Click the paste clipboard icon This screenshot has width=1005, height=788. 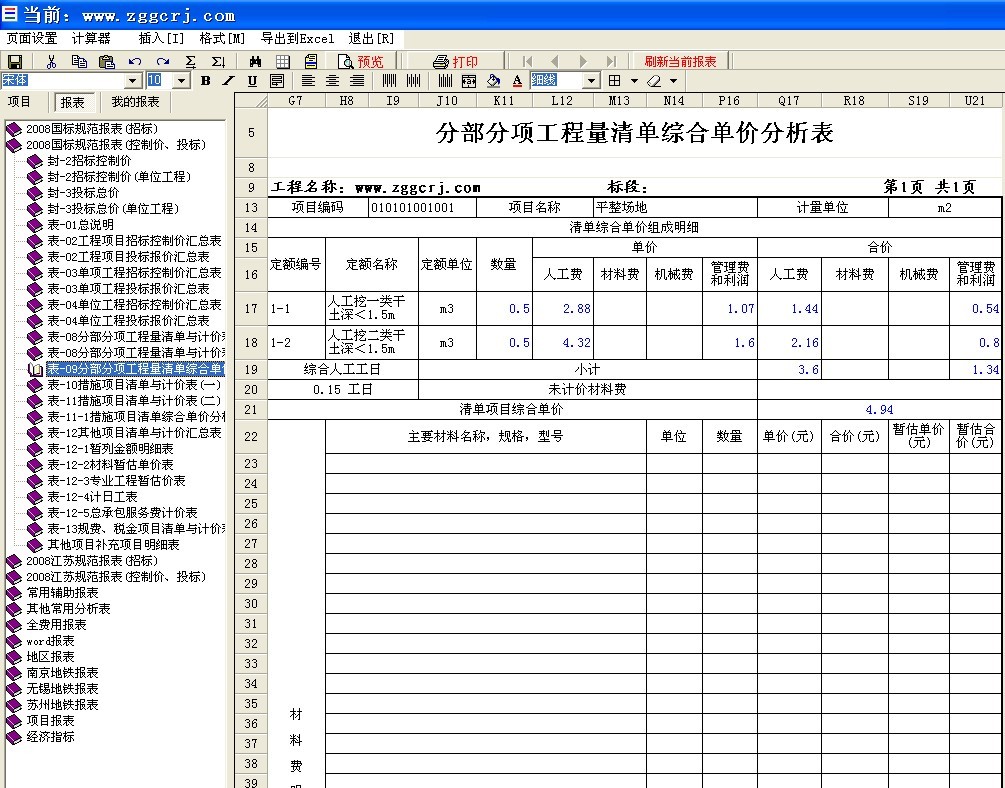point(106,62)
